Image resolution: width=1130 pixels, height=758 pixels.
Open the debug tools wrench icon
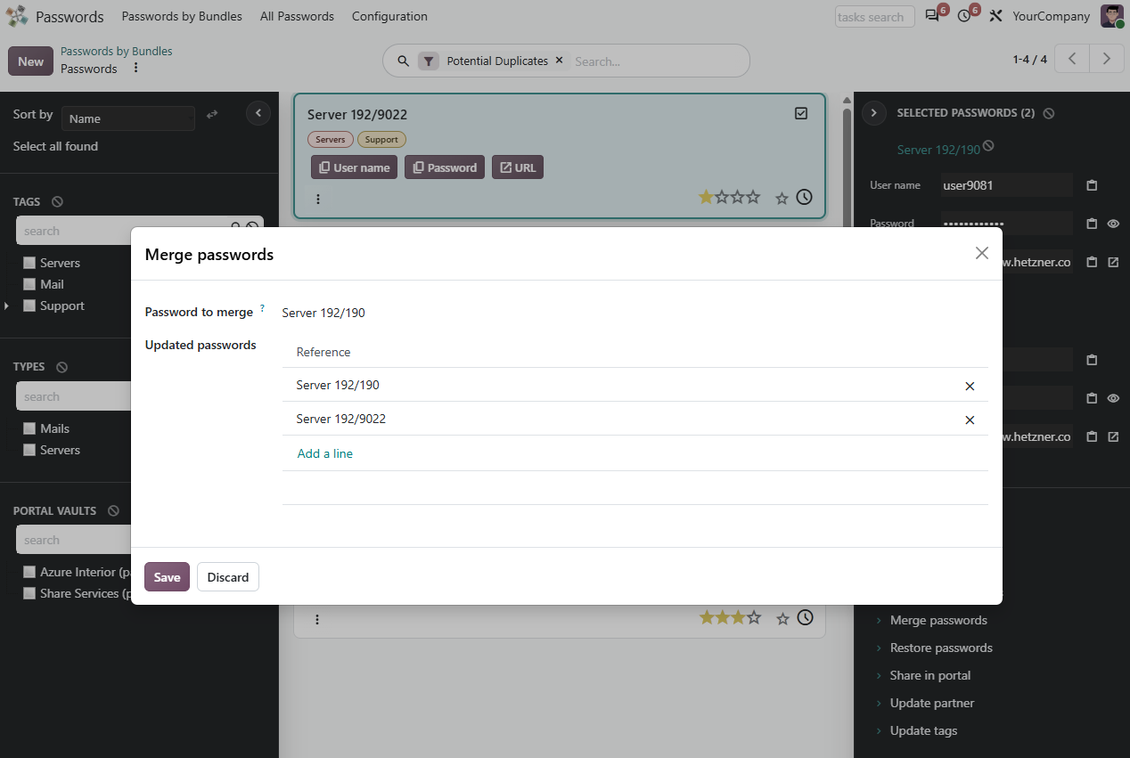pyautogui.click(x=996, y=16)
